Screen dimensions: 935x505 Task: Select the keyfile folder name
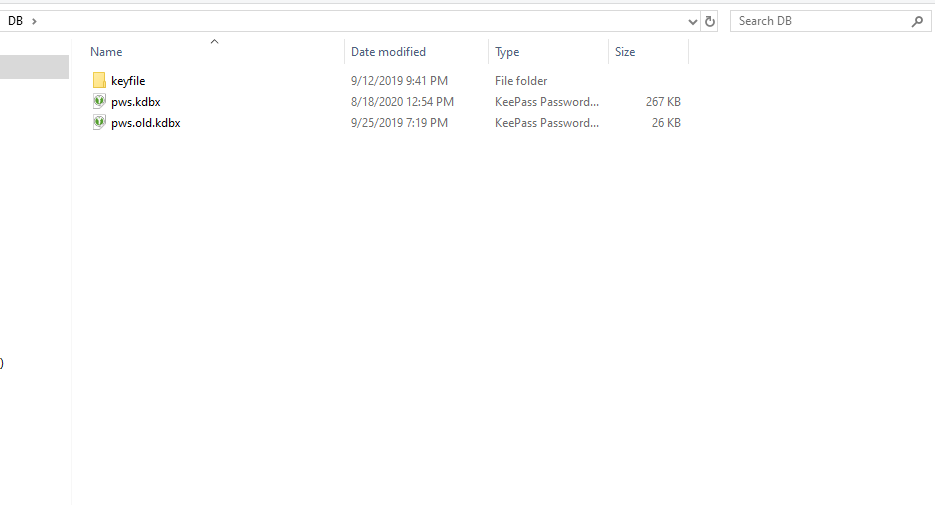point(128,80)
